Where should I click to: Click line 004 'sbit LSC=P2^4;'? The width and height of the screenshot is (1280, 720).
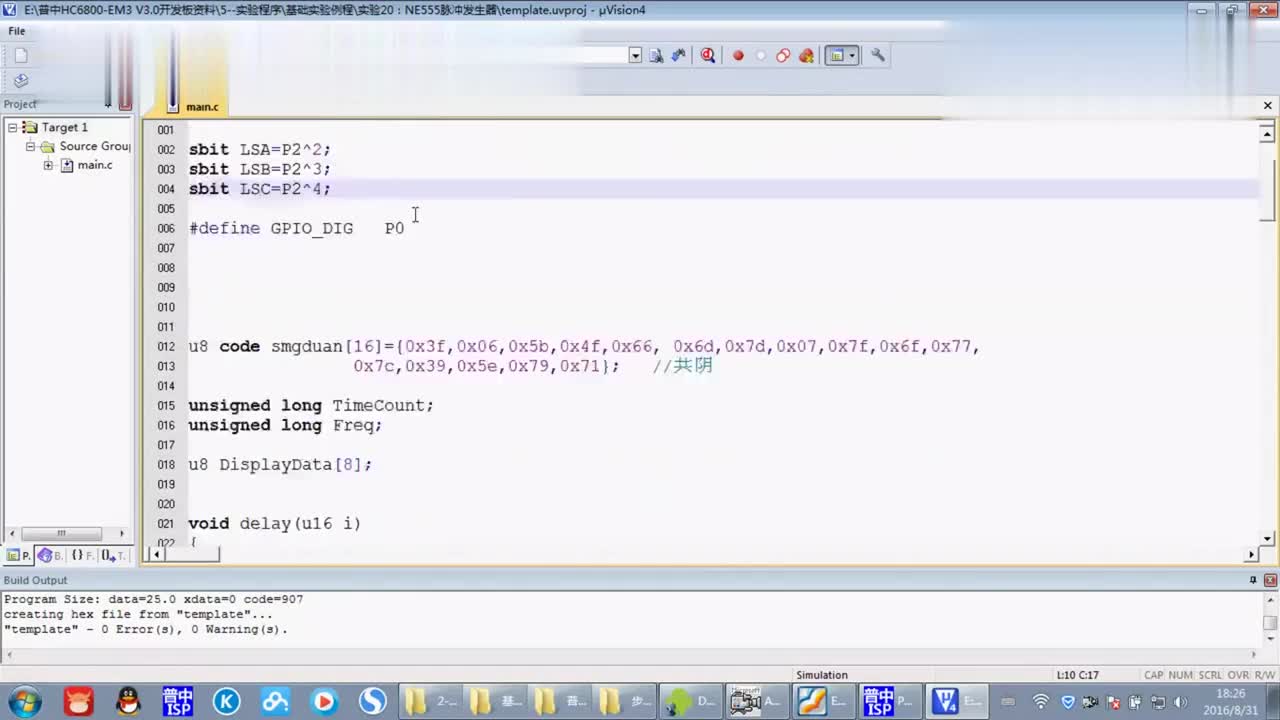pos(260,189)
